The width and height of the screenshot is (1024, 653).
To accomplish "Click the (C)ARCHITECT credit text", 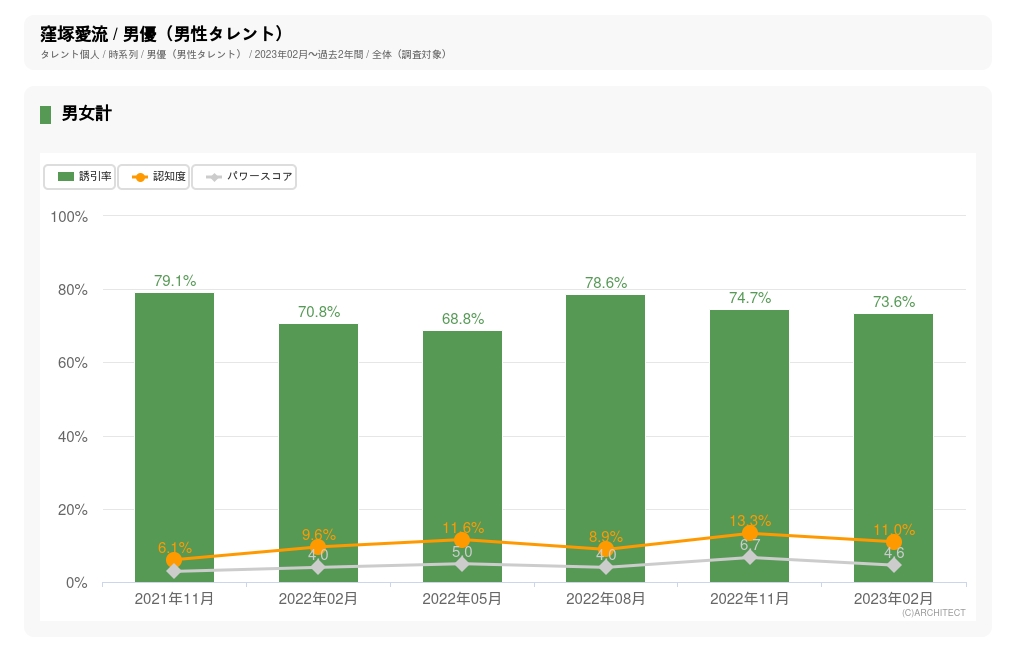I will click(x=933, y=613).
